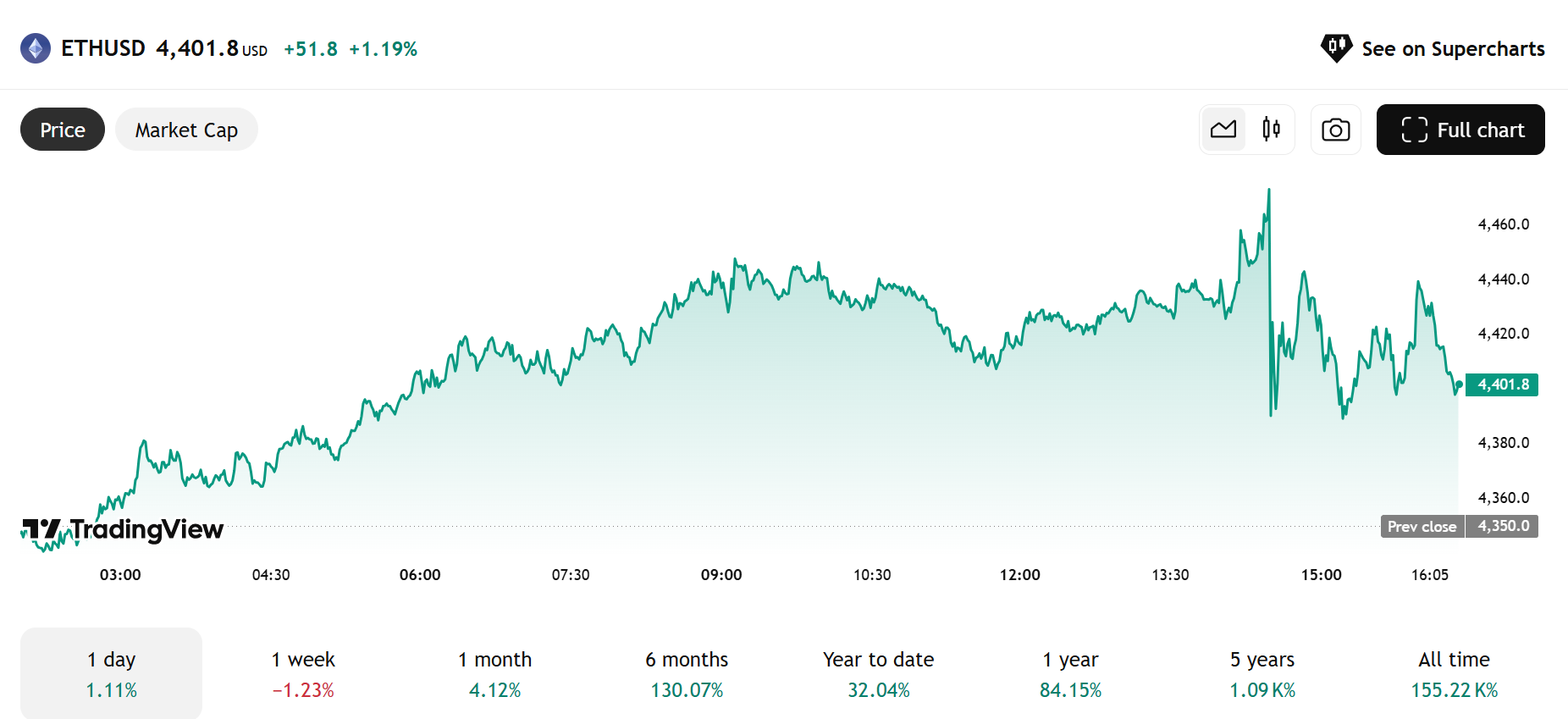Click the current price label 4,401.8
The image size is (1568, 719).
[x=1502, y=384]
